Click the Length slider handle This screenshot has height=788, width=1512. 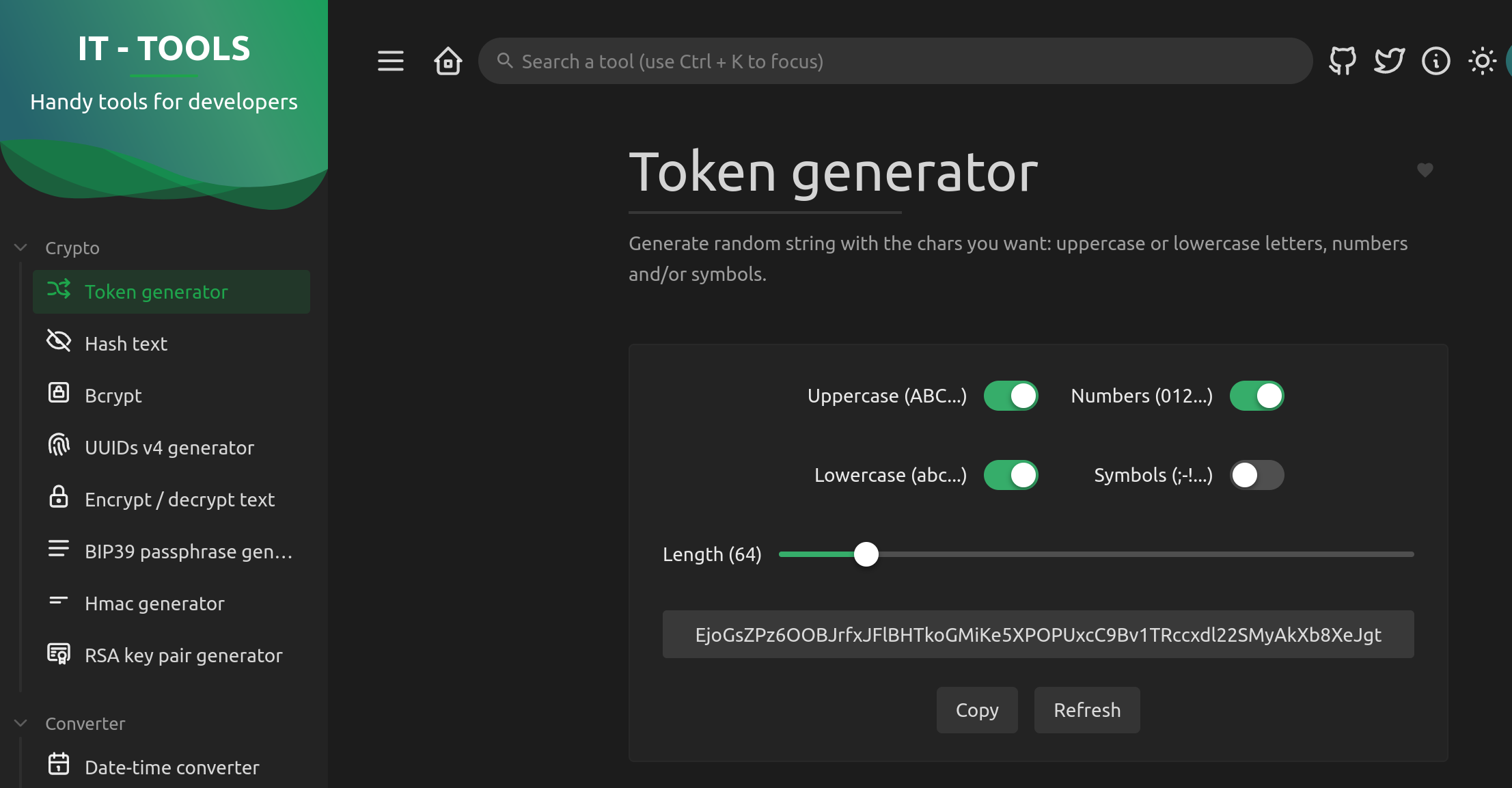click(866, 554)
